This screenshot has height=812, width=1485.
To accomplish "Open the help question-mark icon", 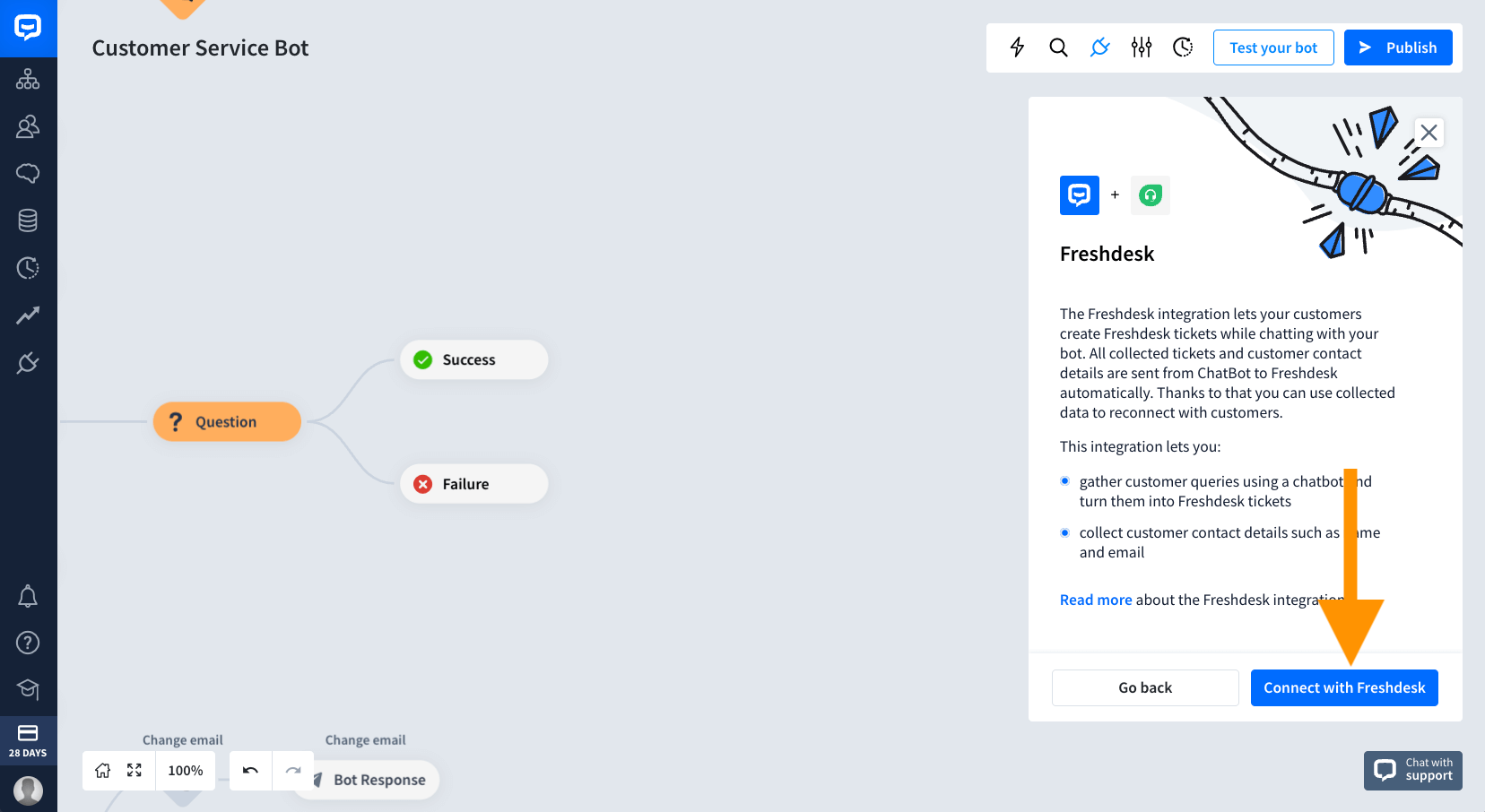I will click(28, 643).
